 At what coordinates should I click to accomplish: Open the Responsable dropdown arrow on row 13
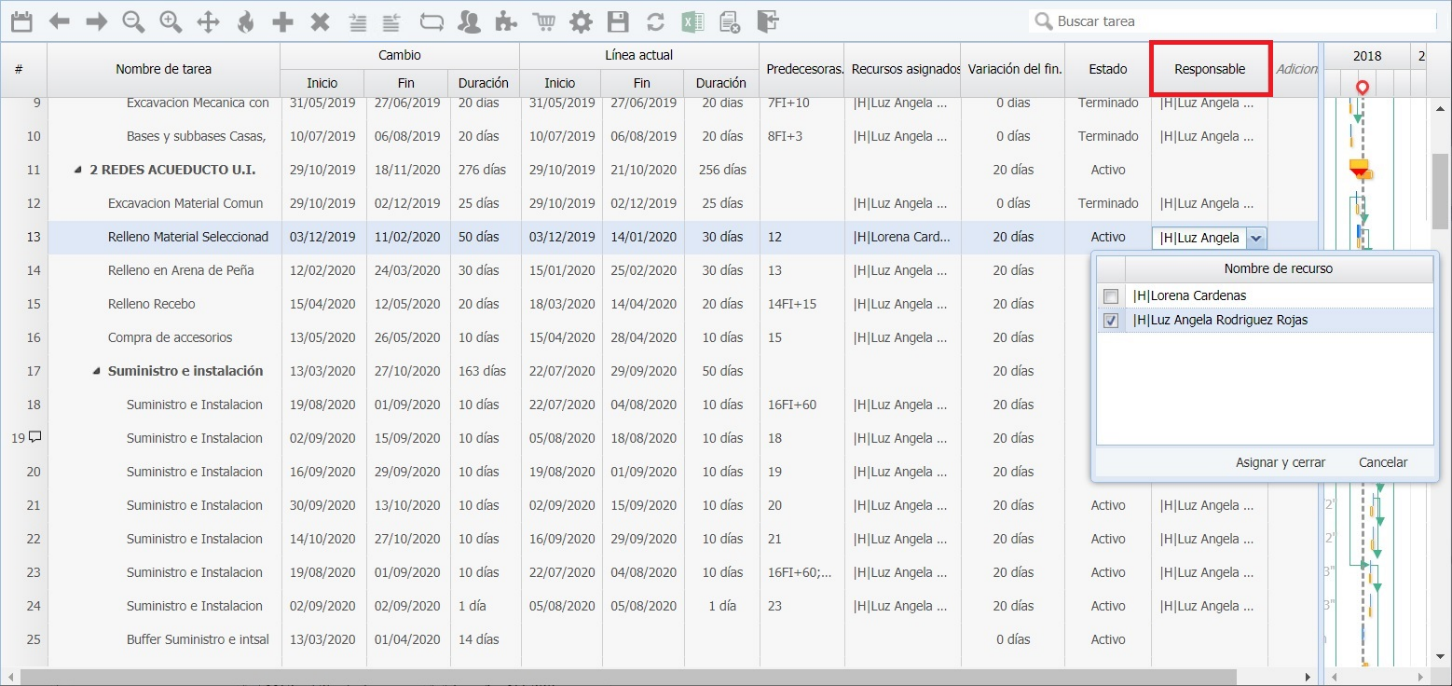[1258, 238]
